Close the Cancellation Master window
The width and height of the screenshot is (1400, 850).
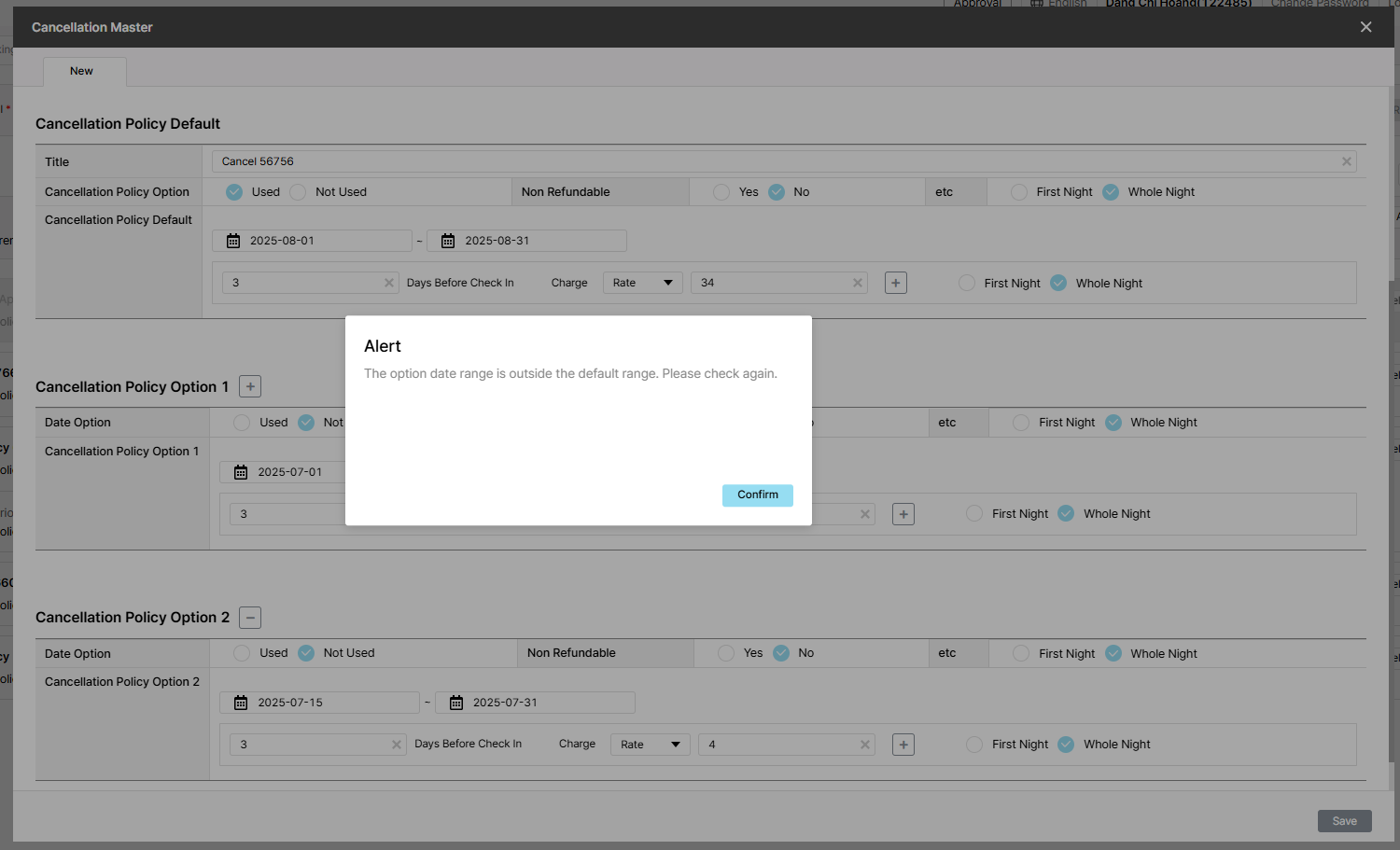point(1365,27)
